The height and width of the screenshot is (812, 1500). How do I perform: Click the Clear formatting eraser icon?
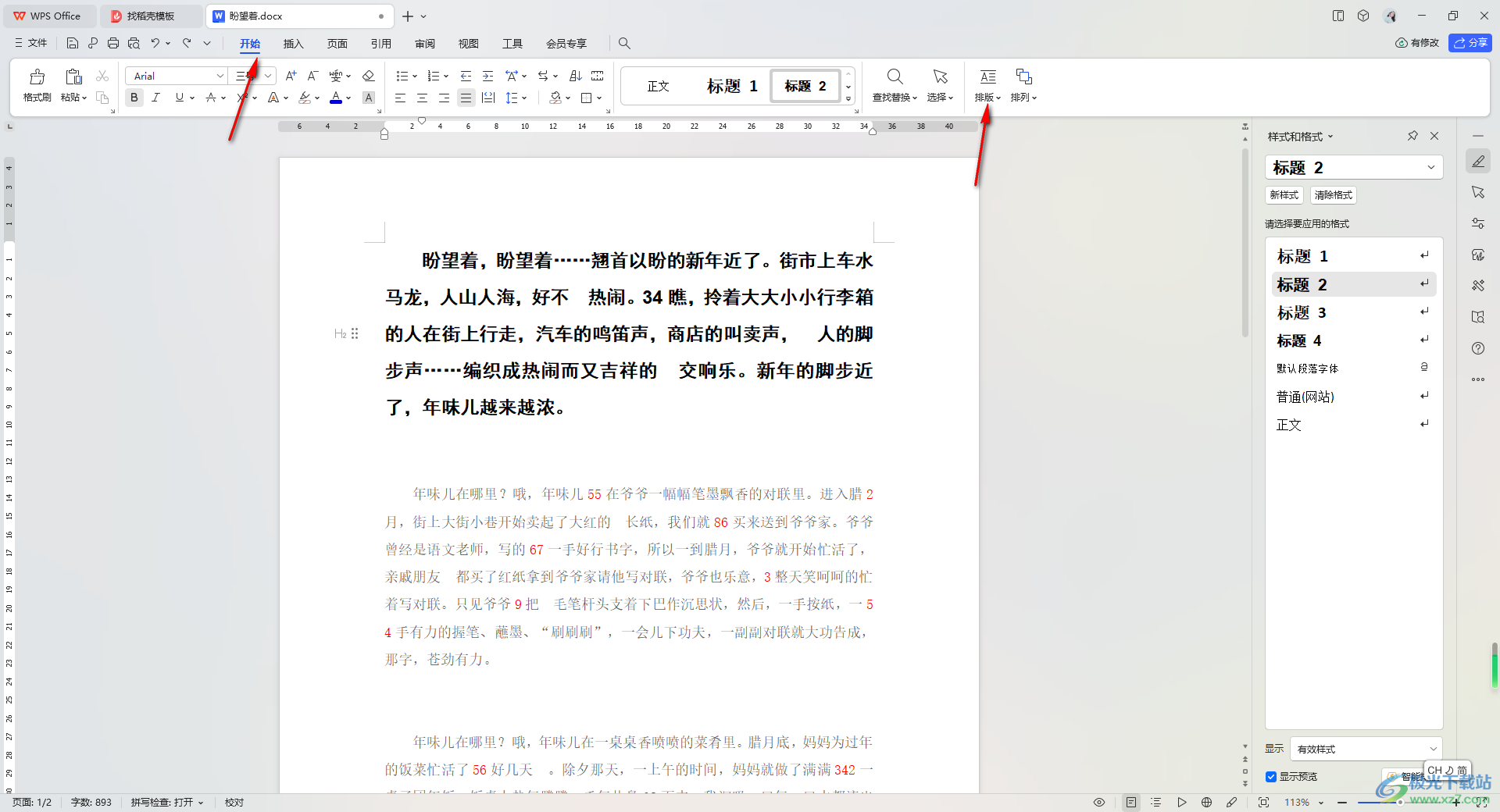coord(369,76)
